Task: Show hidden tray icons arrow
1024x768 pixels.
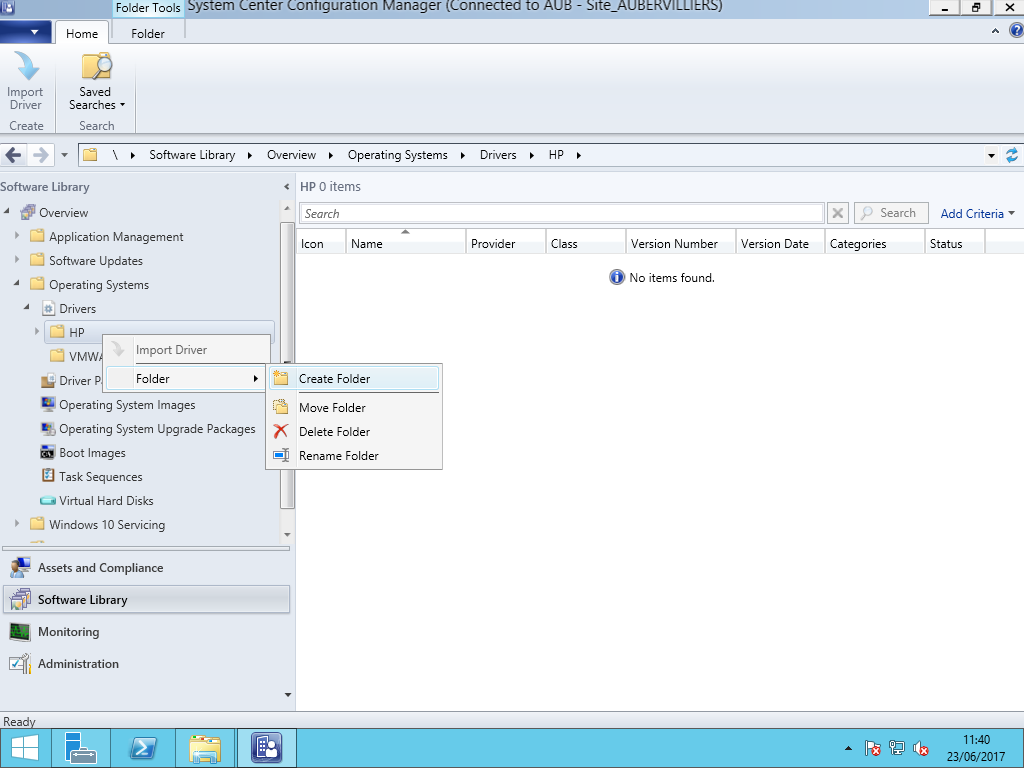Action: click(x=848, y=748)
